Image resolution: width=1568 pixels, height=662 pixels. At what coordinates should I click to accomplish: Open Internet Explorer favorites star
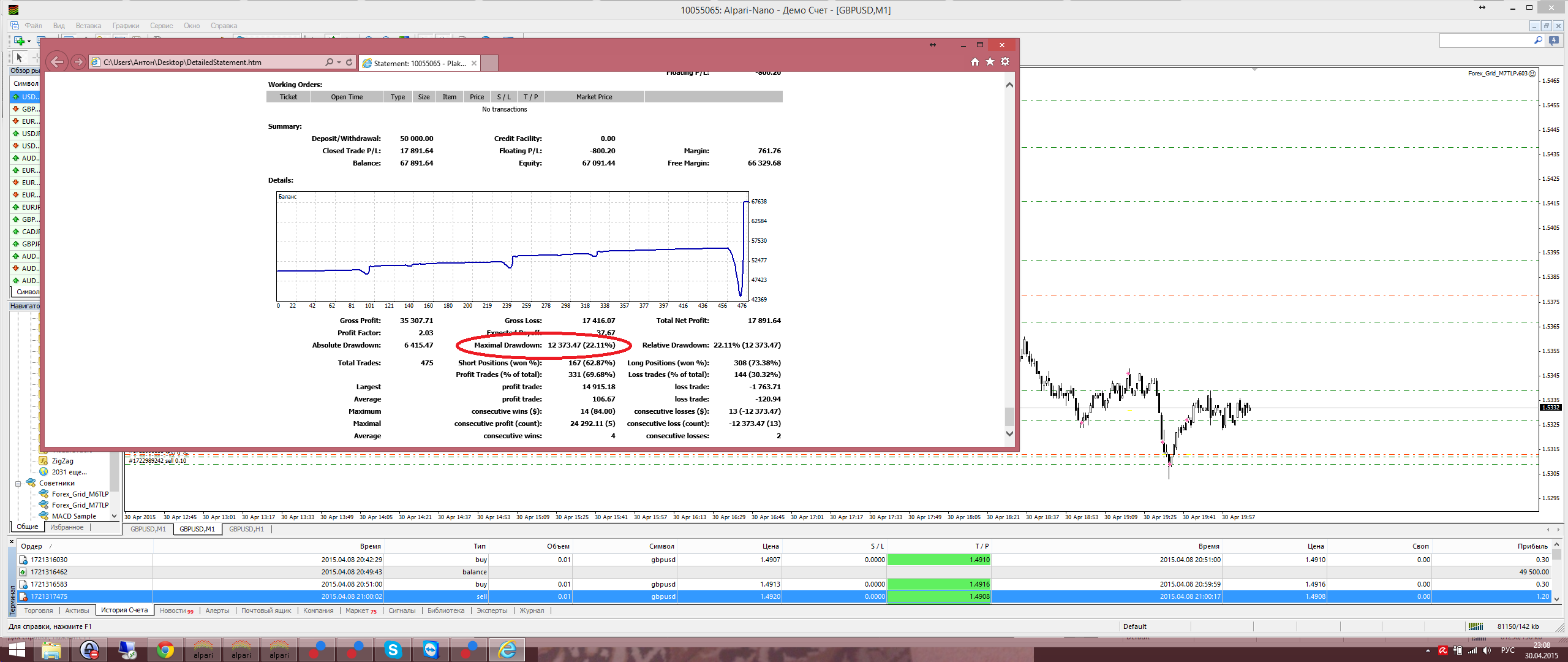[x=990, y=61]
